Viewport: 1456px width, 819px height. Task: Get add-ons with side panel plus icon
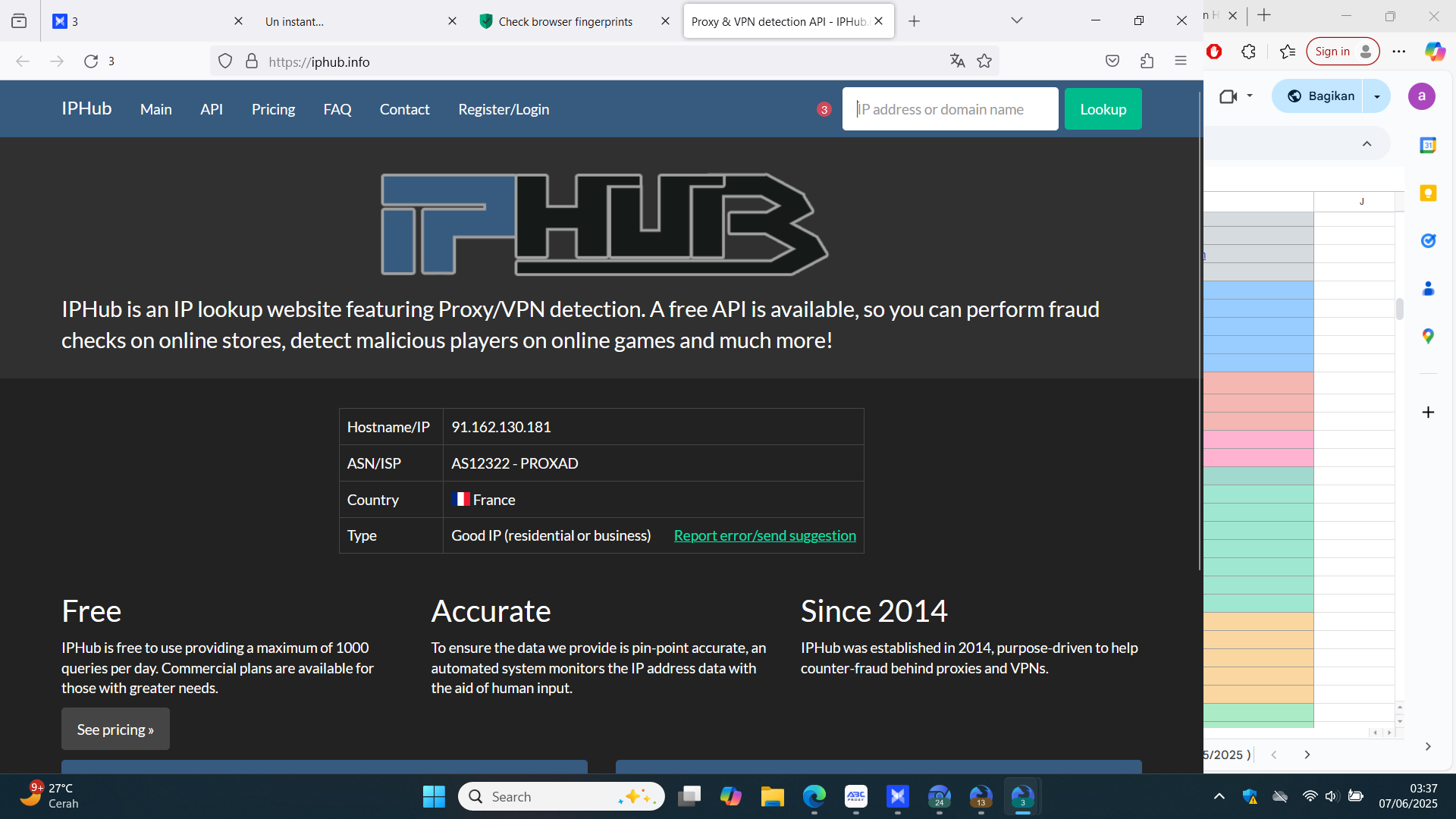pos(1428,413)
